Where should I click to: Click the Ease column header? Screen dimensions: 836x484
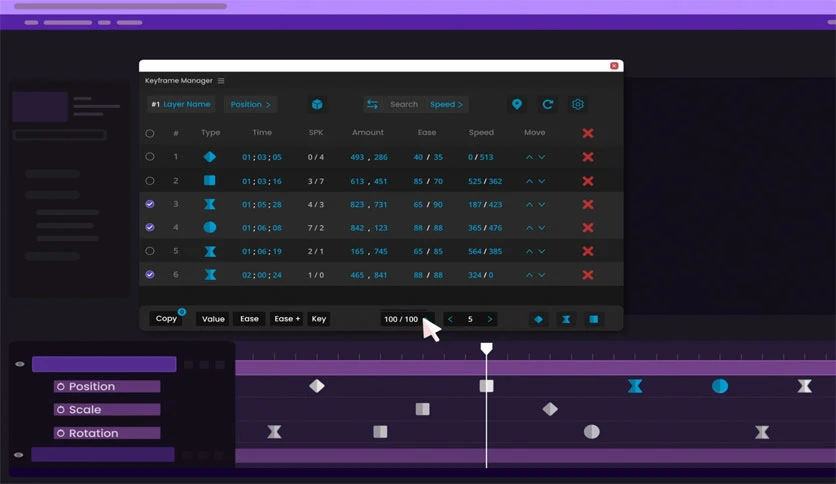427,133
